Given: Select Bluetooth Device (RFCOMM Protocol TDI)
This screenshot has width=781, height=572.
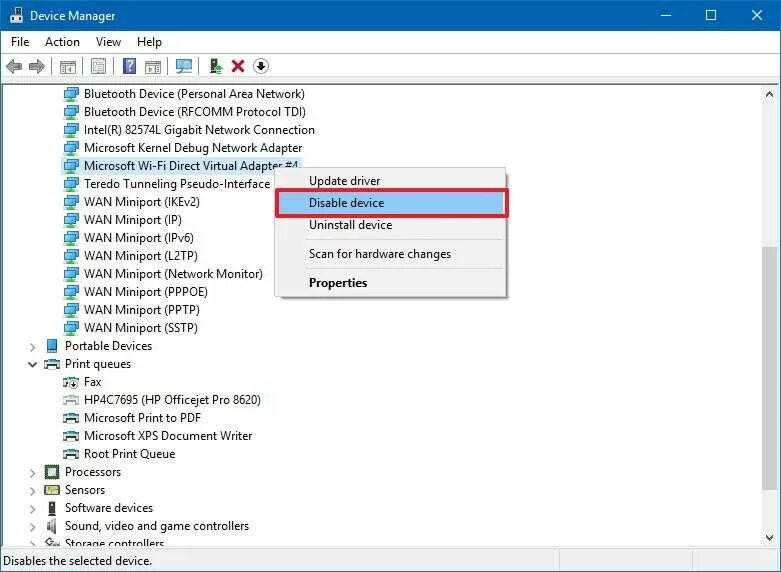Looking at the screenshot, I should [195, 112].
